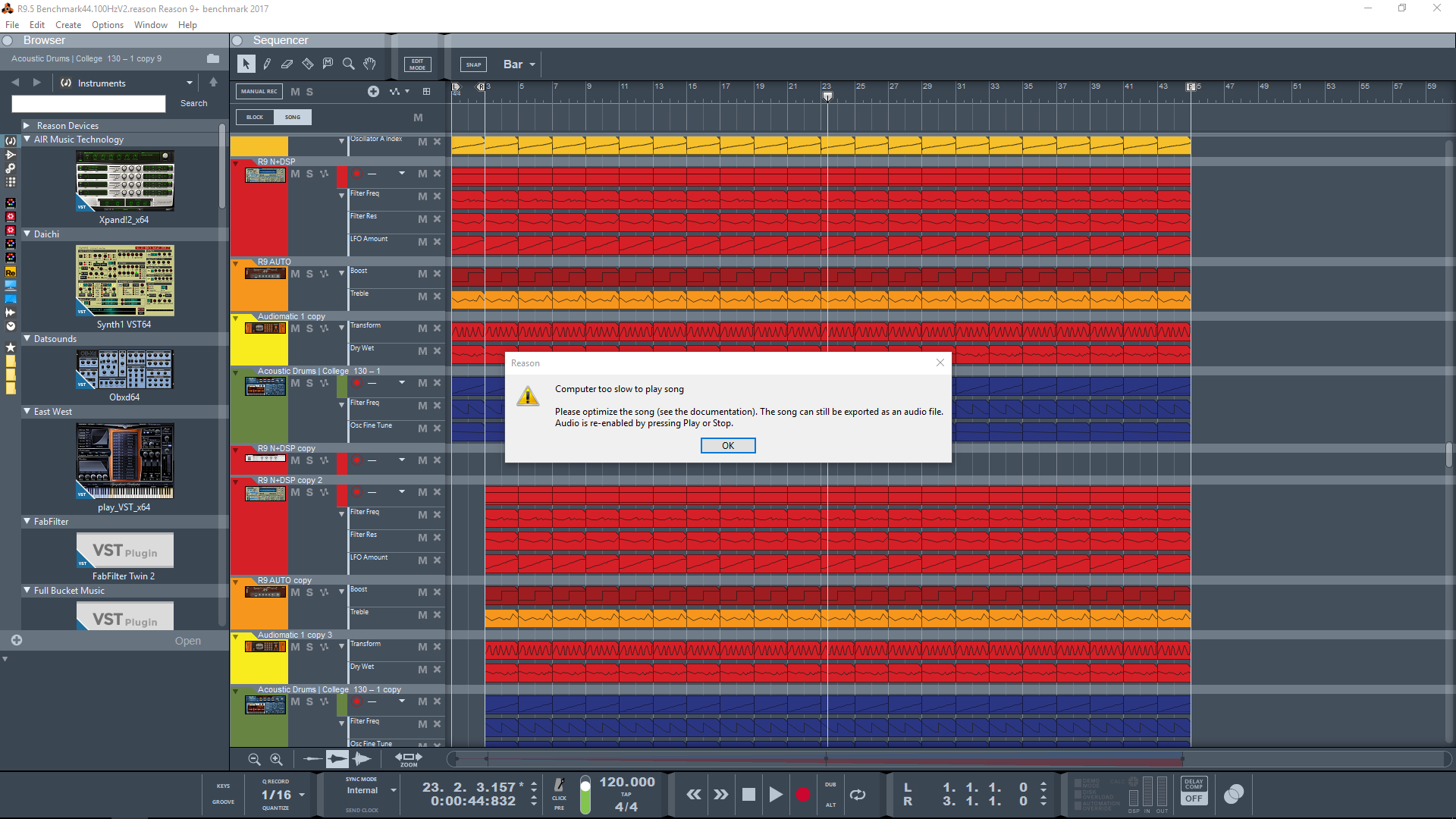This screenshot has width=1456, height=819.
Task: Mute the R9 N+DSP track
Action: pos(295,174)
